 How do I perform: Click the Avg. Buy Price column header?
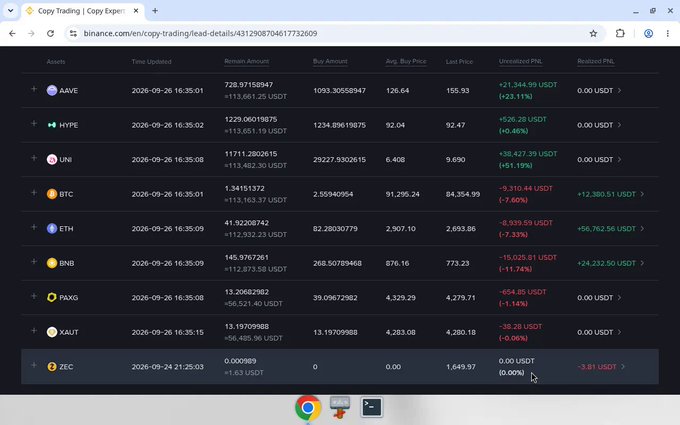(x=406, y=62)
